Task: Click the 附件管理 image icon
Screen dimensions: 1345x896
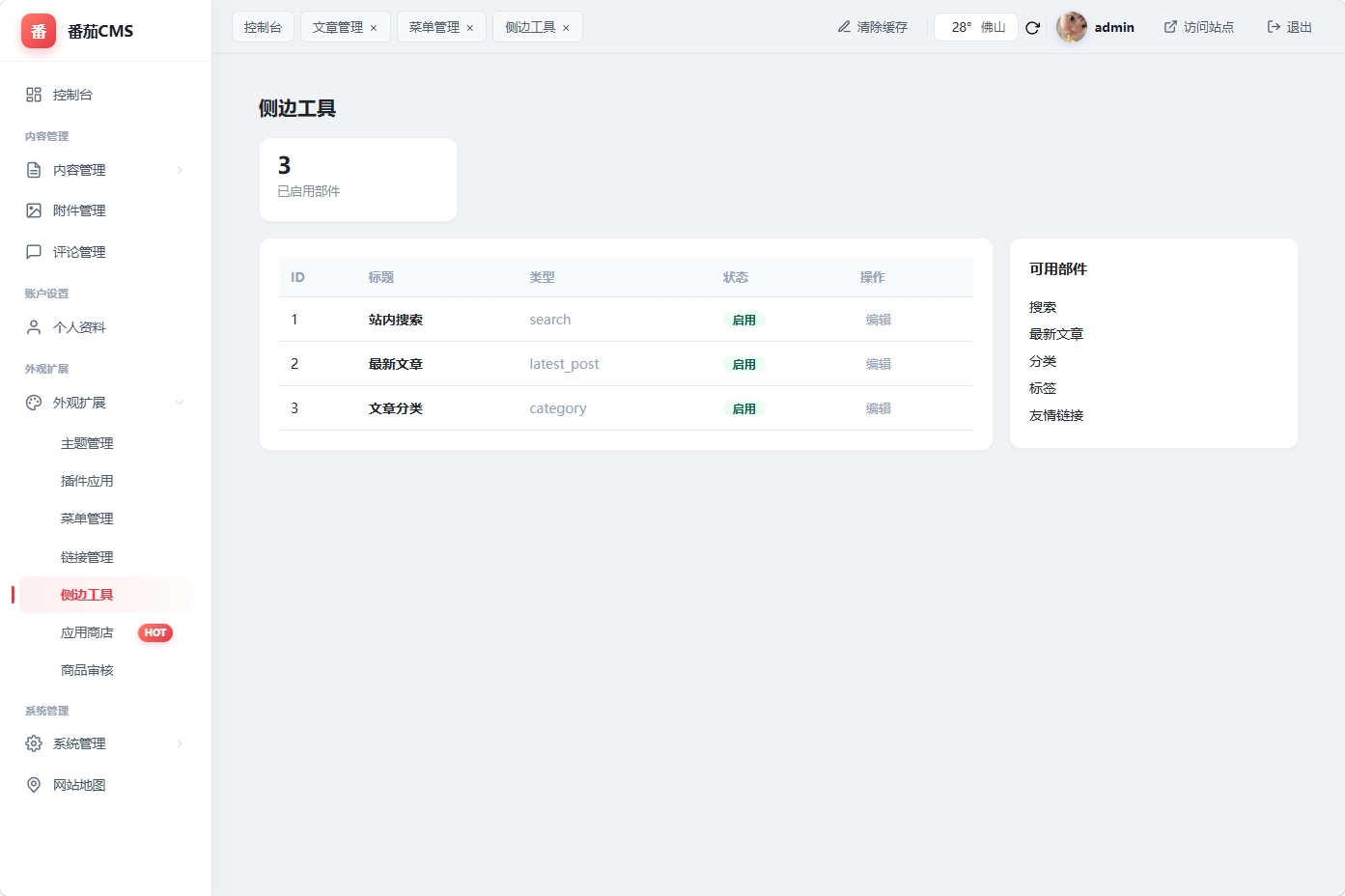Action: coord(34,210)
